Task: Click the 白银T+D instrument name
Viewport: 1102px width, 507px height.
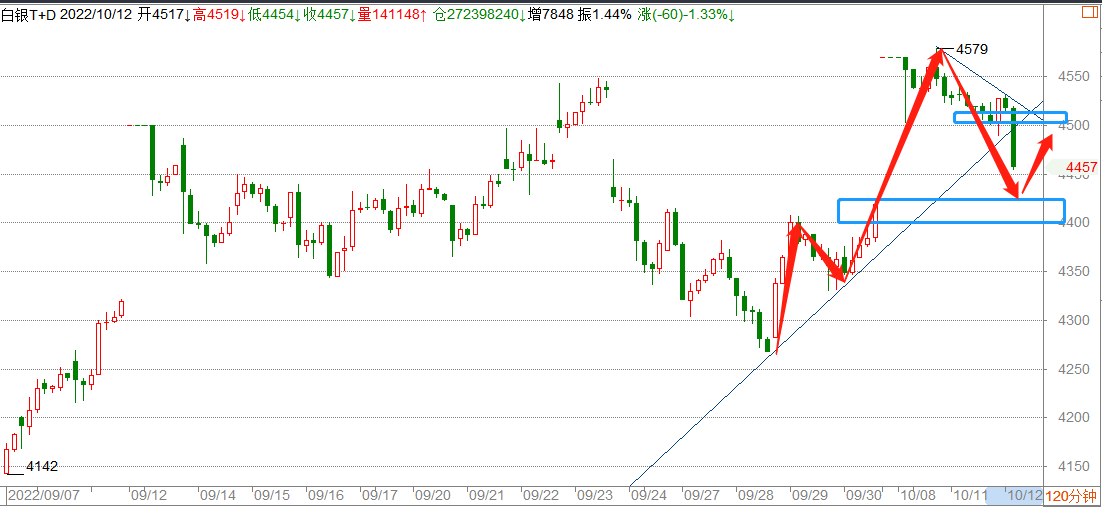Action: point(29,15)
